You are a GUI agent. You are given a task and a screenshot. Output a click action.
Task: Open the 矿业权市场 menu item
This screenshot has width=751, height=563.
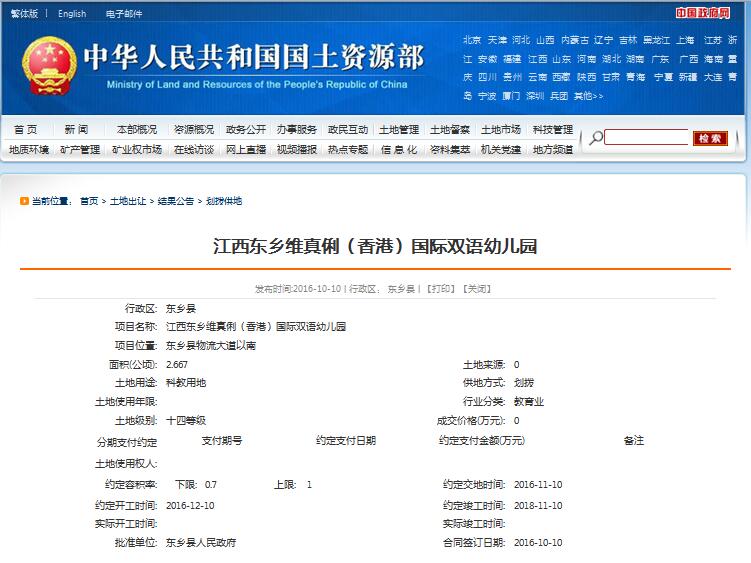coord(137,149)
